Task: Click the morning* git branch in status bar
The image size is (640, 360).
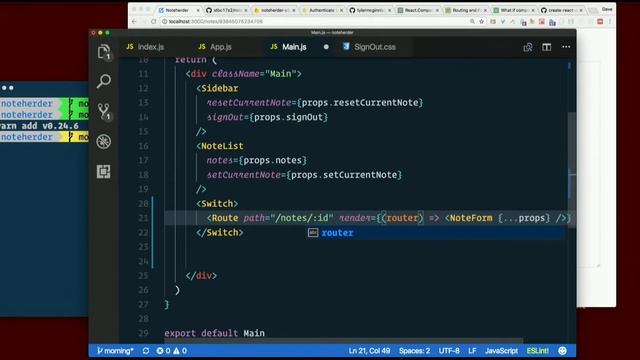Action: pos(115,351)
